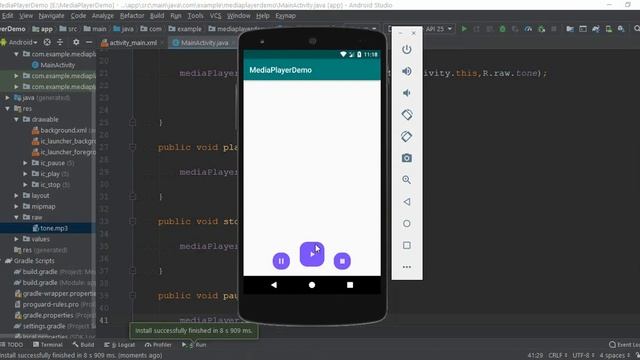The height and width of the screenshot is (360, 640).
Task: Expand the values folder
Action: pos(16,239)
